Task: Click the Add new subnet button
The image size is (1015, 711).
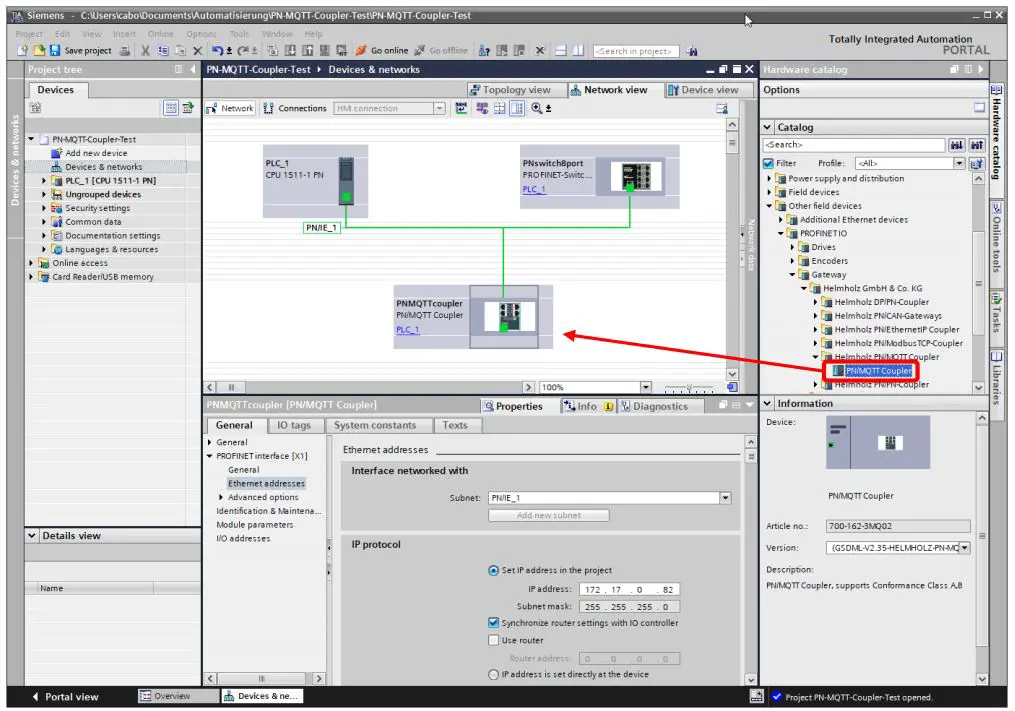Action: pyautogui.click(x=548, y=516)
